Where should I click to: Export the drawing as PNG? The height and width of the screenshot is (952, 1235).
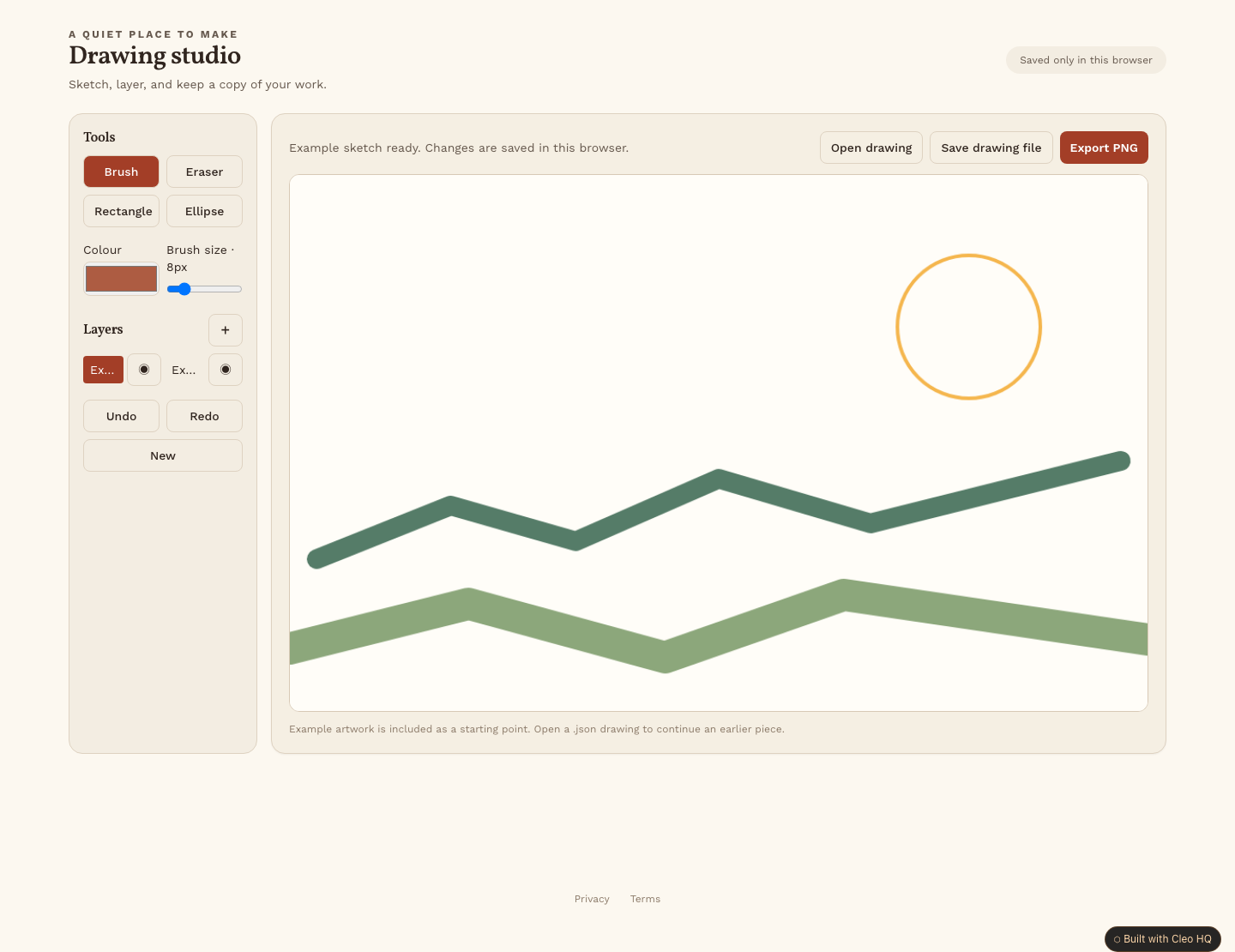1104,148
